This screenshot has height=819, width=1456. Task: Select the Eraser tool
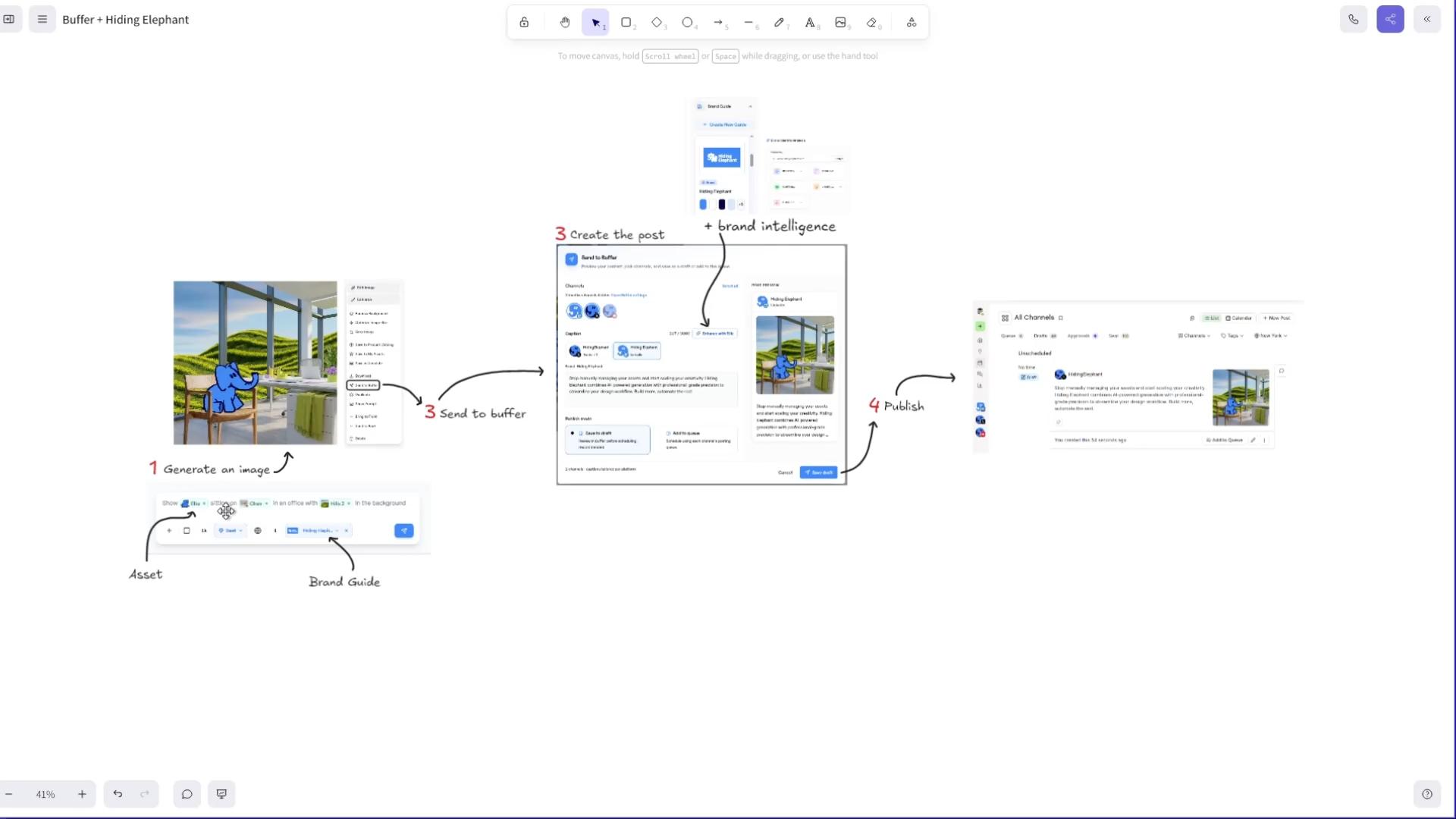(872, 23)
